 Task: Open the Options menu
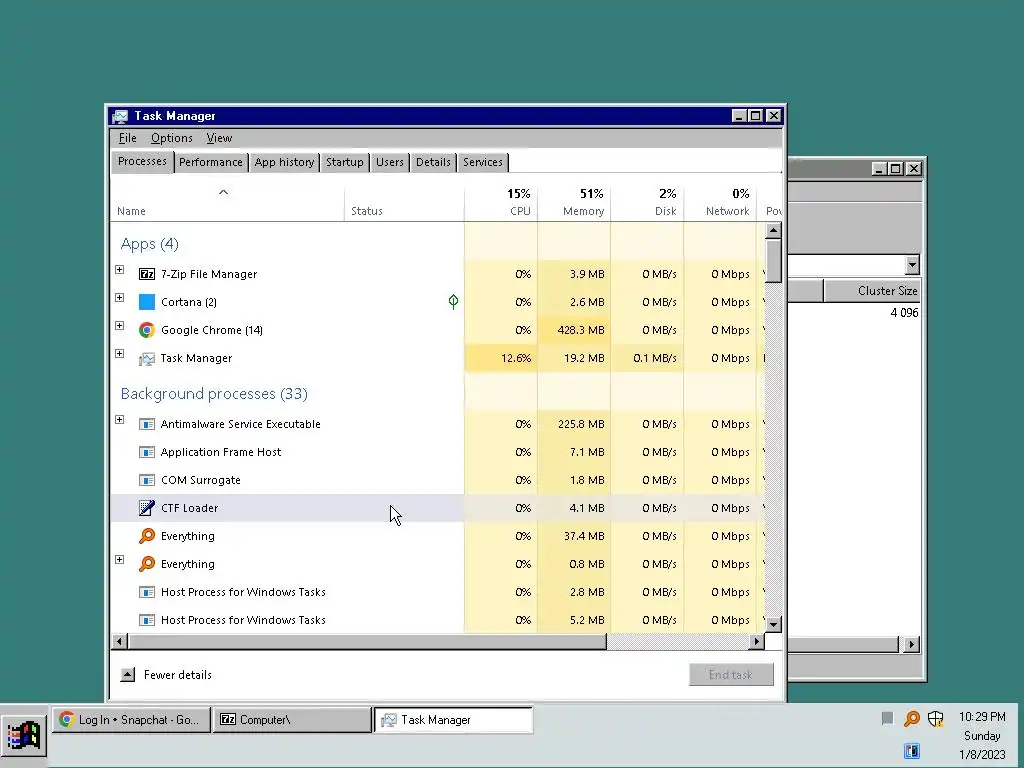[172, 138]
